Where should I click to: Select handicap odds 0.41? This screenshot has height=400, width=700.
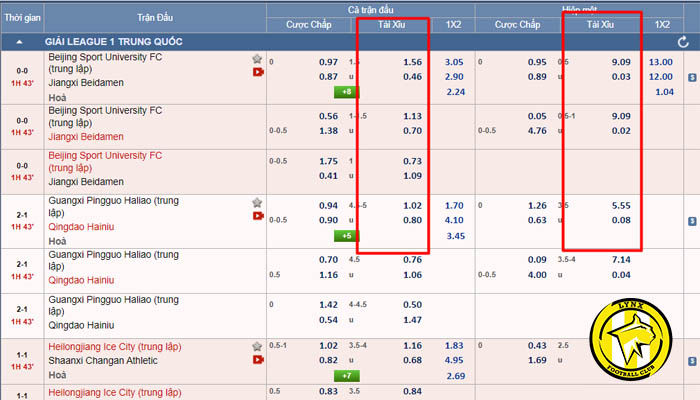(x=328, y=176)
